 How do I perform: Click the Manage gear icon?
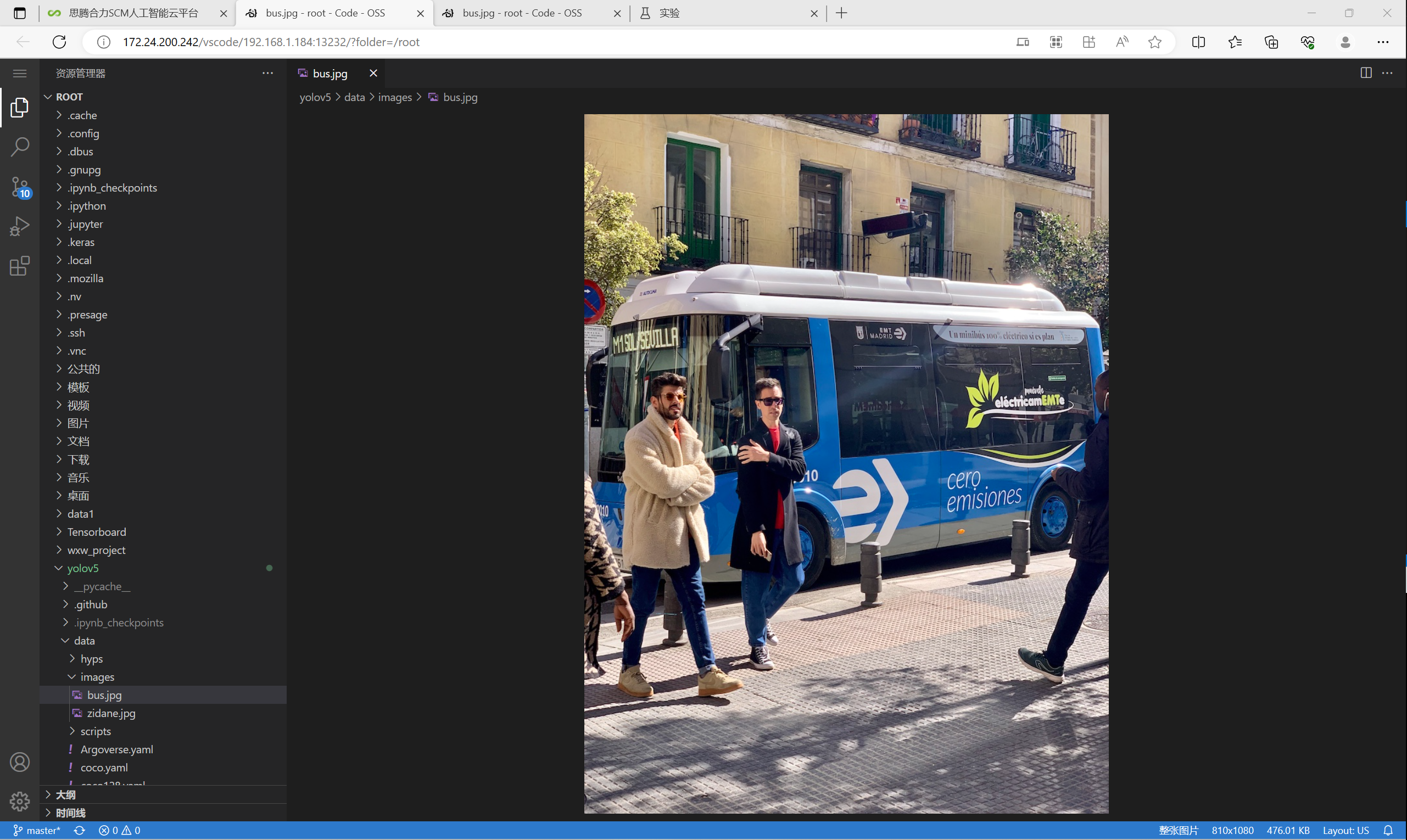[x=20, y=801]
